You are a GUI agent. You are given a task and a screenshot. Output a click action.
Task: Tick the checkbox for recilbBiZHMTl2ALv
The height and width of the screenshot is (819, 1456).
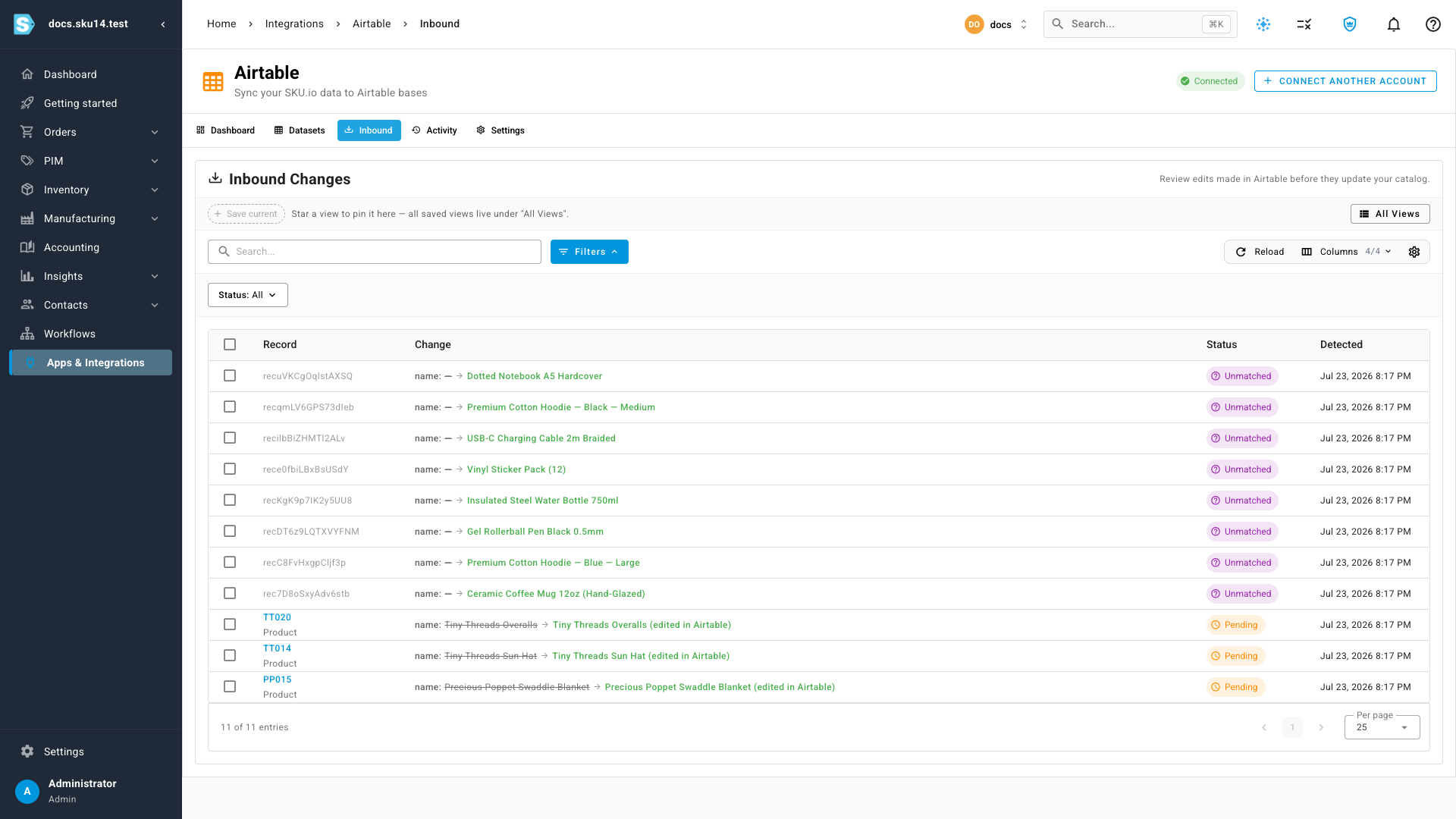[x=230, y=438]
